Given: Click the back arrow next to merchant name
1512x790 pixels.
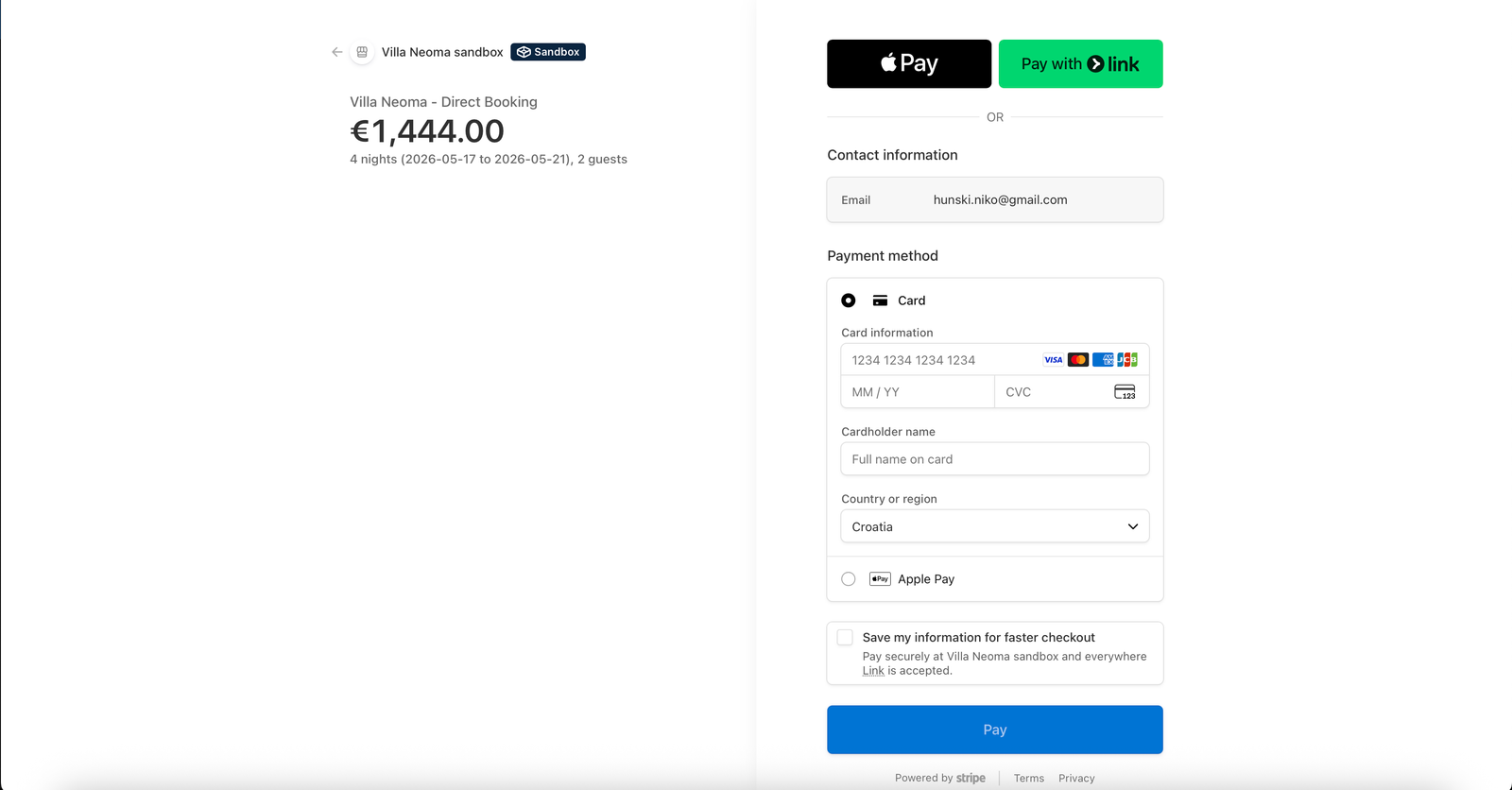Looking at the screenshot, I should click(336, 52).
